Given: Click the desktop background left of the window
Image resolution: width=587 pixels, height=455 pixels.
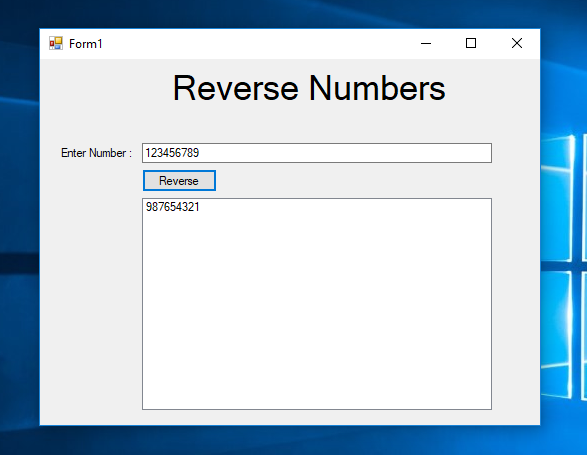Looking at the screenshot, I should coord(19,225).
